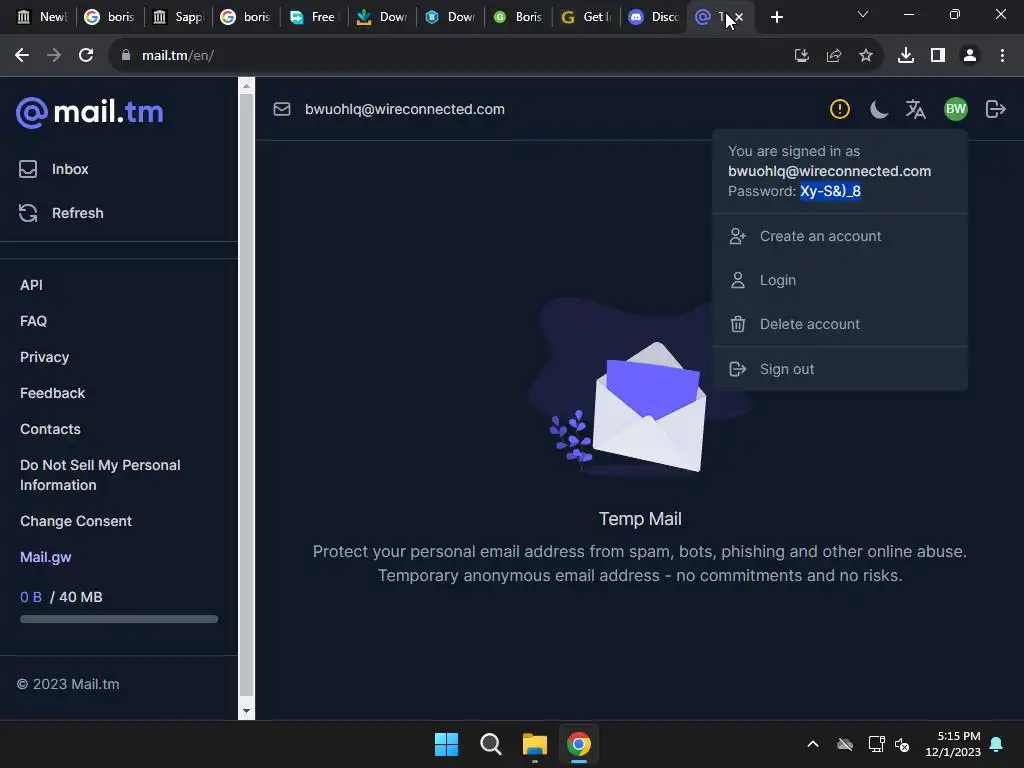Open File Explorer from the taskbar
This screenshot has width=1024, height=768.
point(534,744)
